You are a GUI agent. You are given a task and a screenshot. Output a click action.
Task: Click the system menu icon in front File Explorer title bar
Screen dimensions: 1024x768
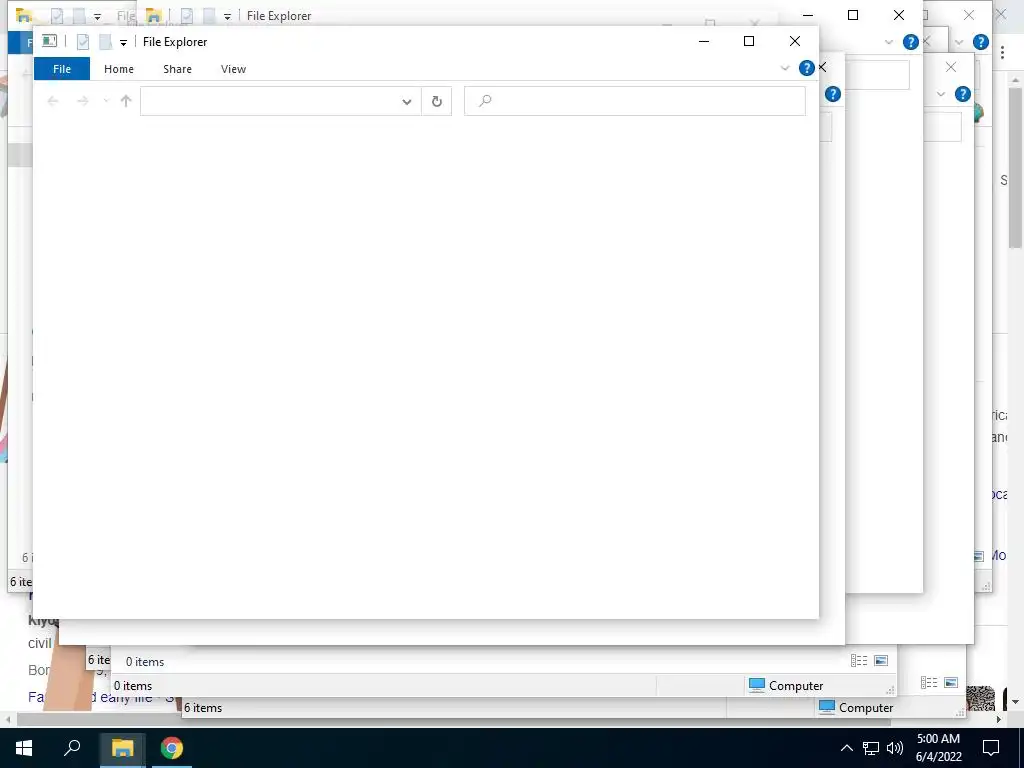click(49, 41)
